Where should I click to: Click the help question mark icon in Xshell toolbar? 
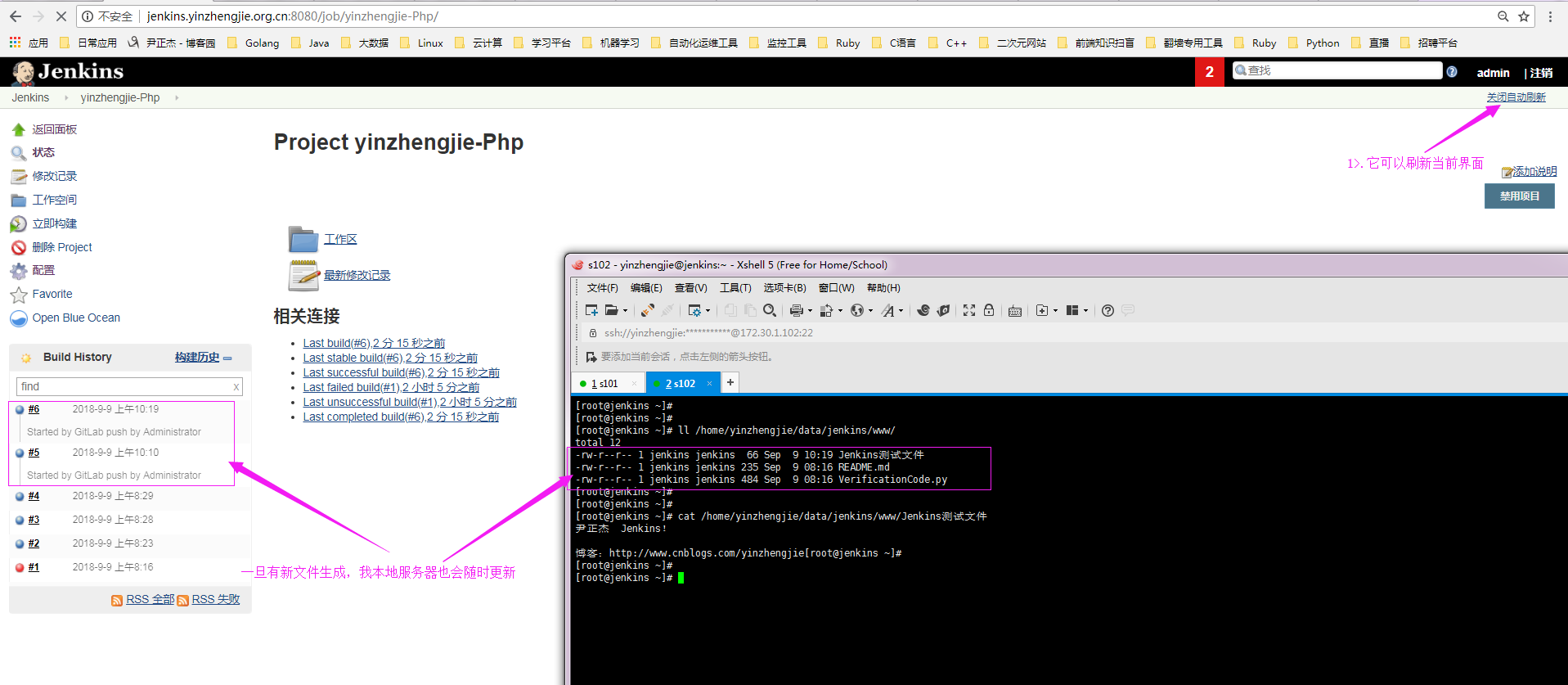coord(1107,310)
